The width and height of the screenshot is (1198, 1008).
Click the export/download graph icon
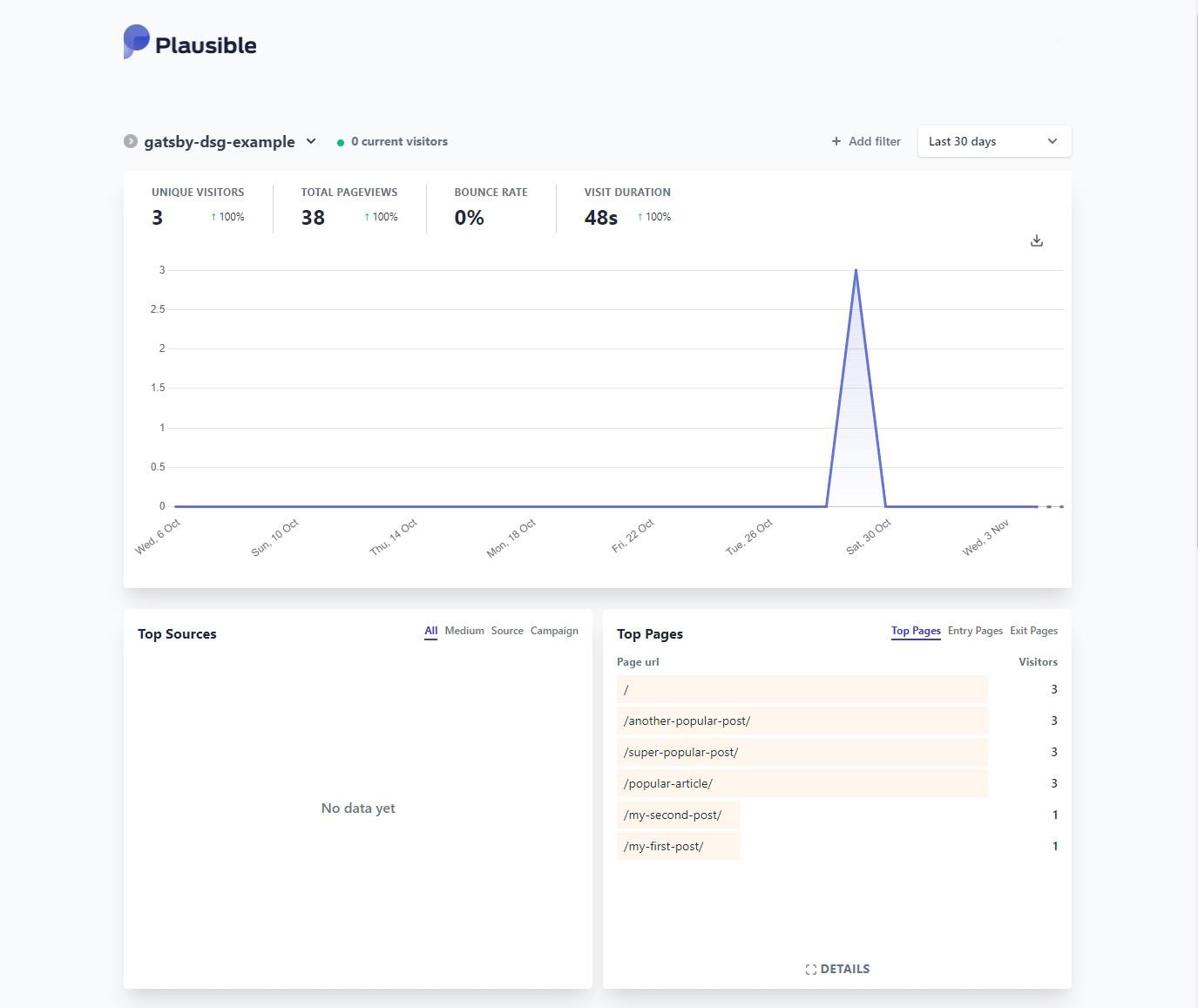(1036, 240)
